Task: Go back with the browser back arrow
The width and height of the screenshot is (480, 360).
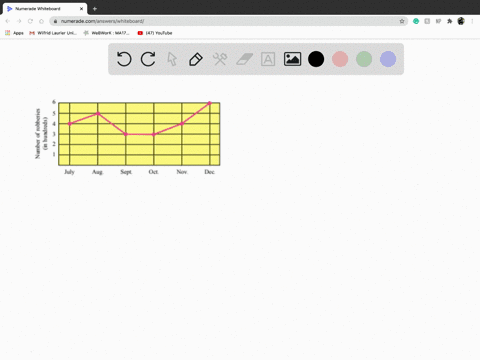Action: click(8, 21)
